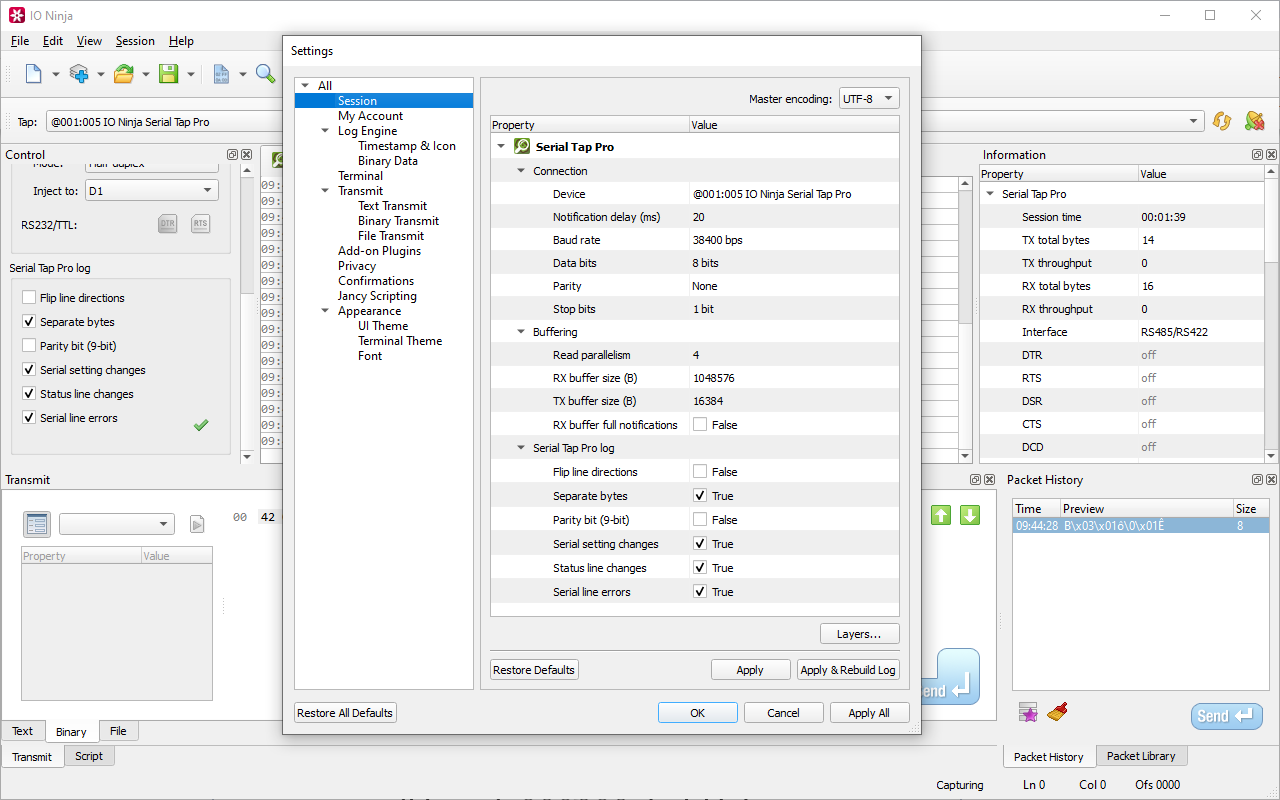The width and height of the screenshot is (1280, 800).
Task: Click Restore All Defaults button
Action: 345,713
